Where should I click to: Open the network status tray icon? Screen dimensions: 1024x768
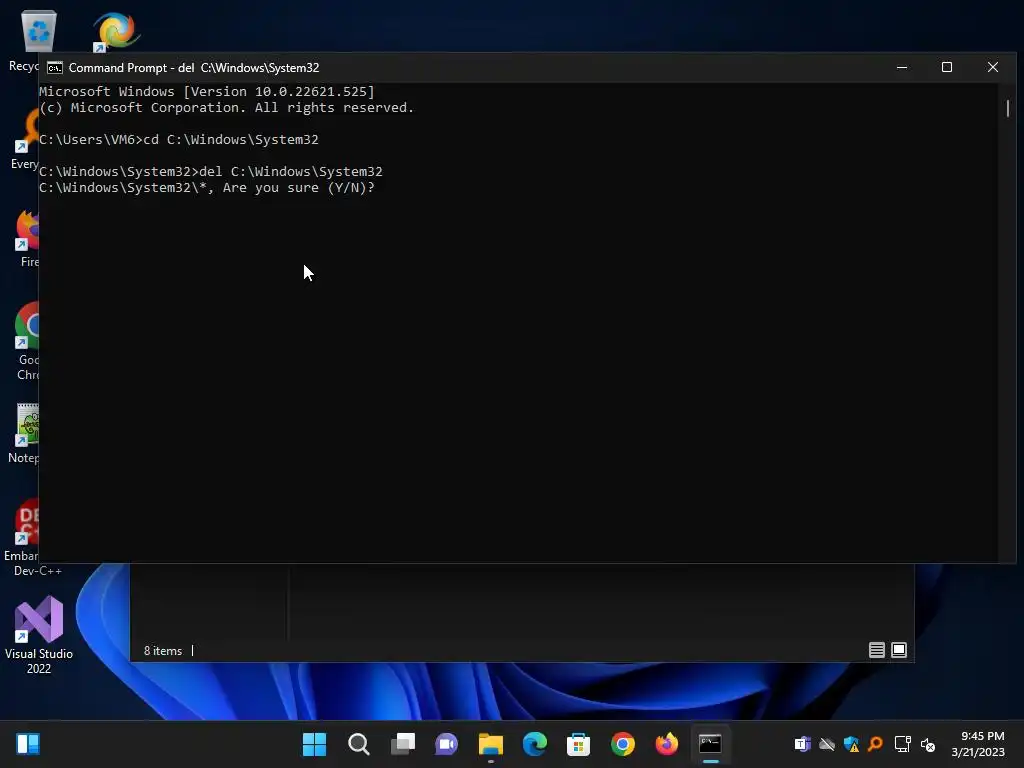(903, 744)
